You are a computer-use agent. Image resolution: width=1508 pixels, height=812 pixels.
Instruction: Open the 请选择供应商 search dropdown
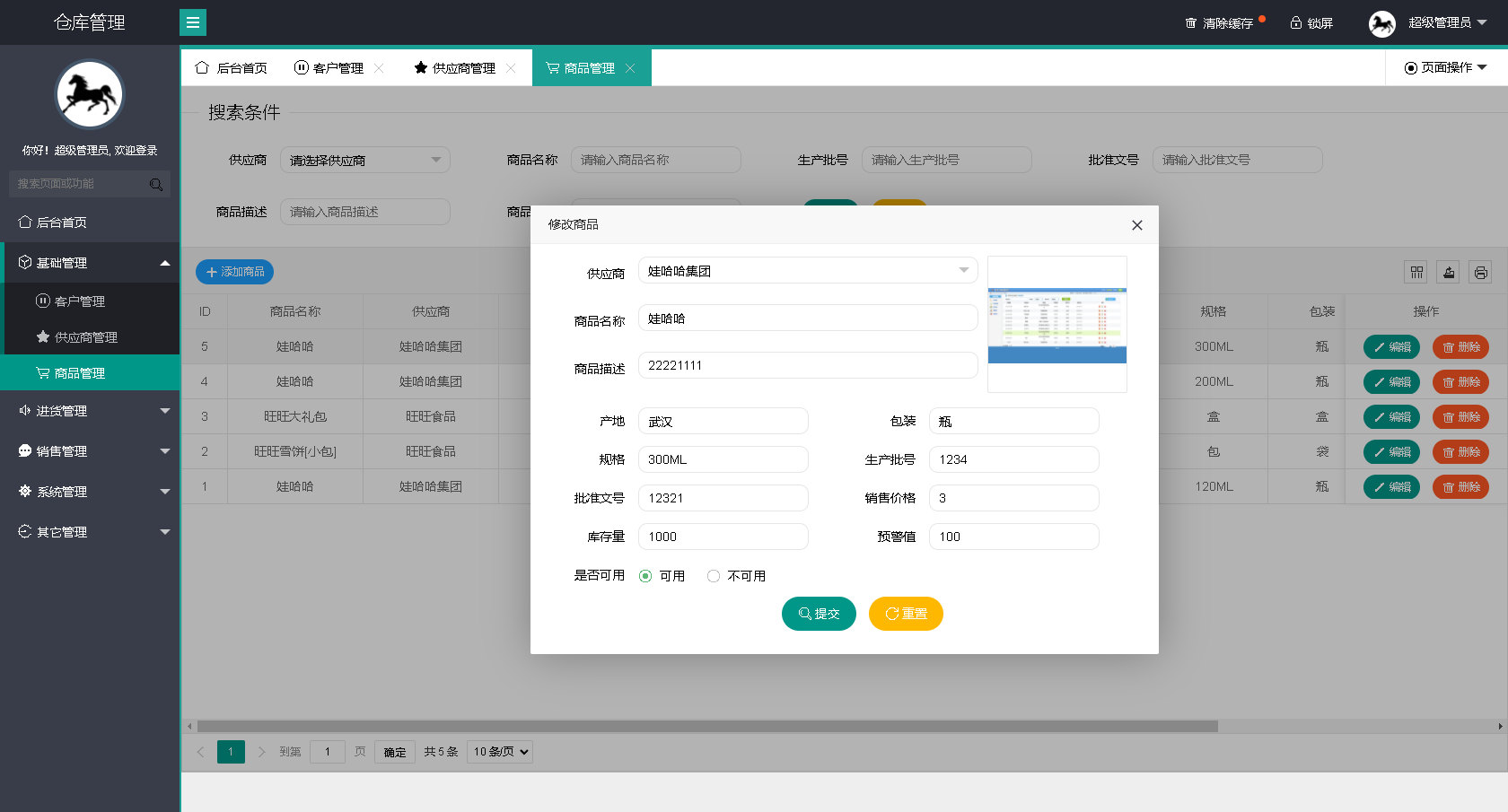point(365,161)
